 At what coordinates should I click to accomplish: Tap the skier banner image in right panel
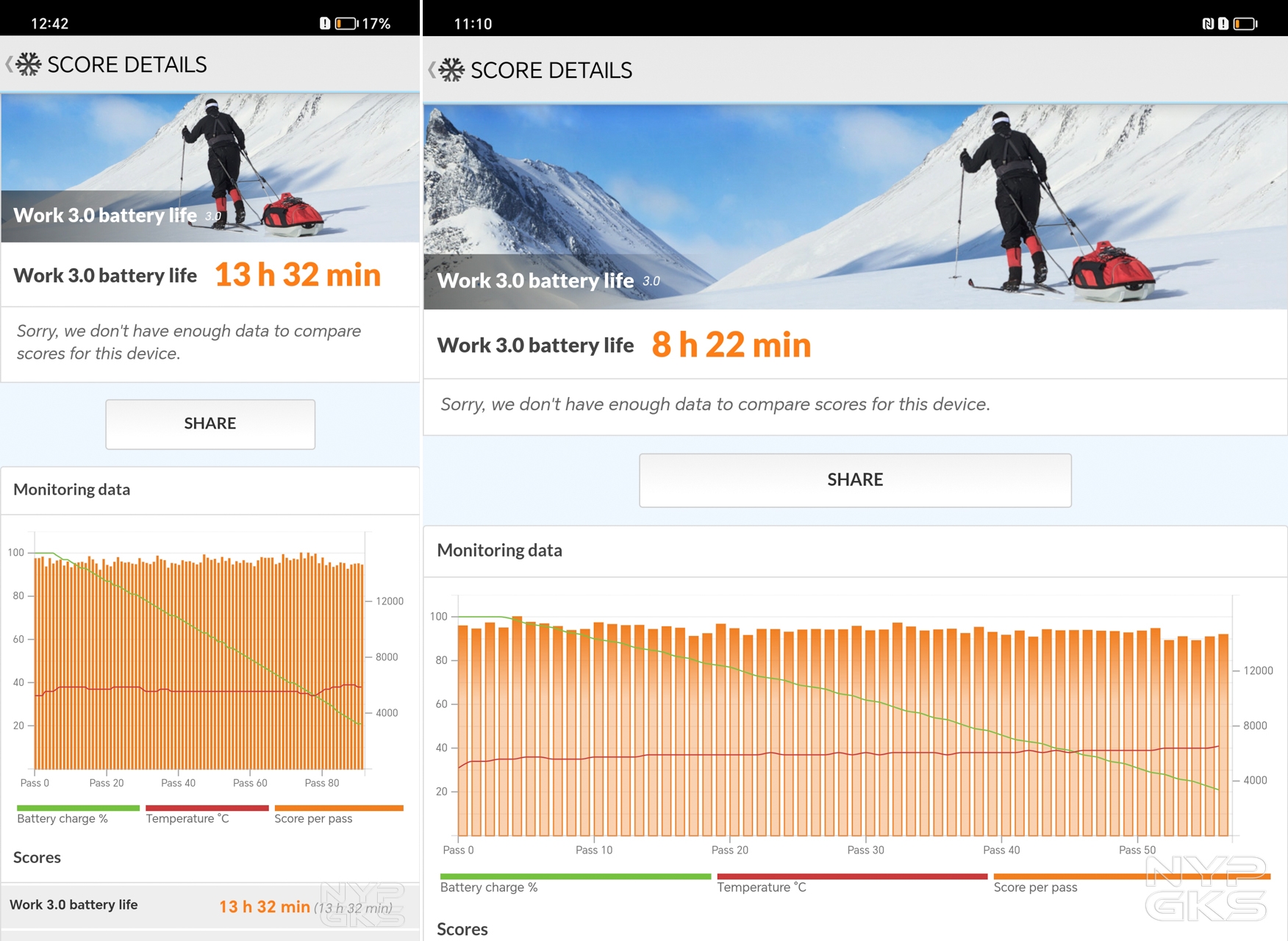(x=855, y=206)
